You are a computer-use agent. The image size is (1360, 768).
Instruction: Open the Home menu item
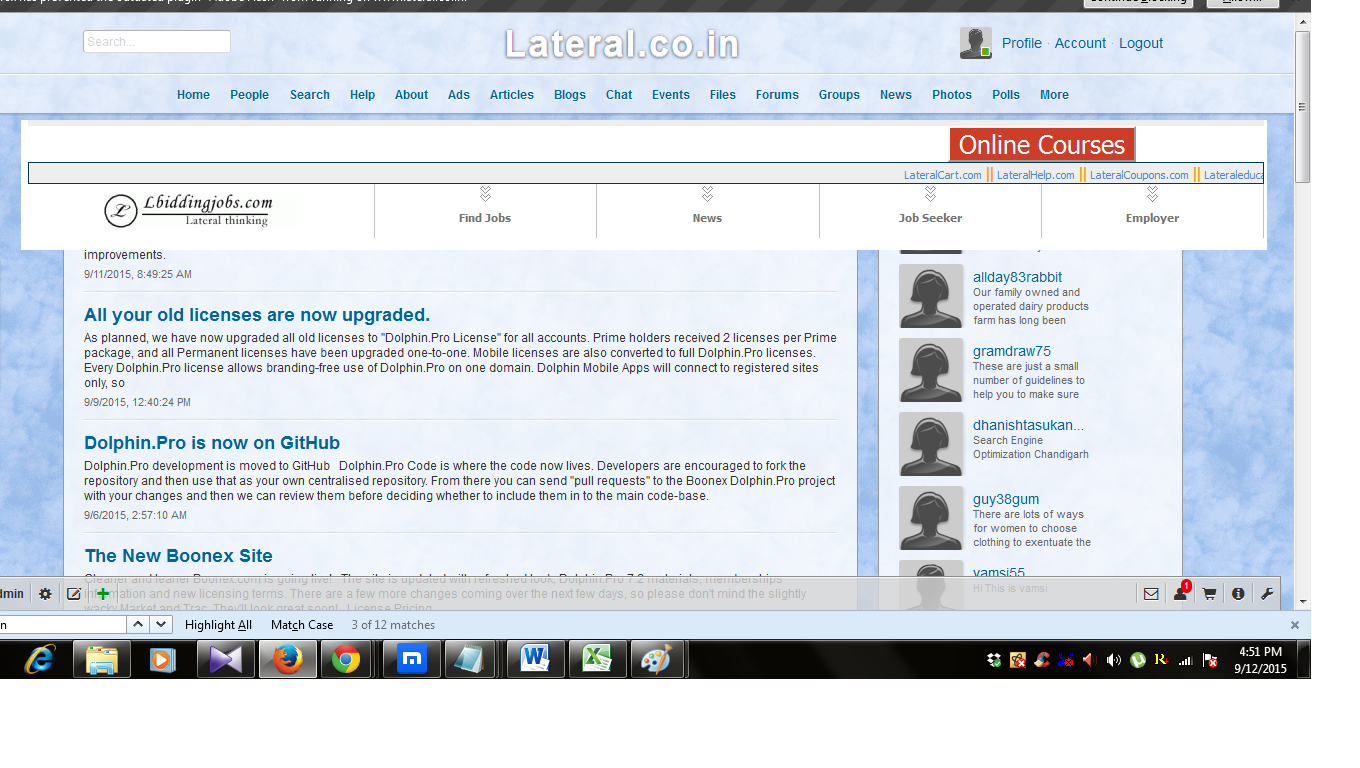(x=193, y=95)
